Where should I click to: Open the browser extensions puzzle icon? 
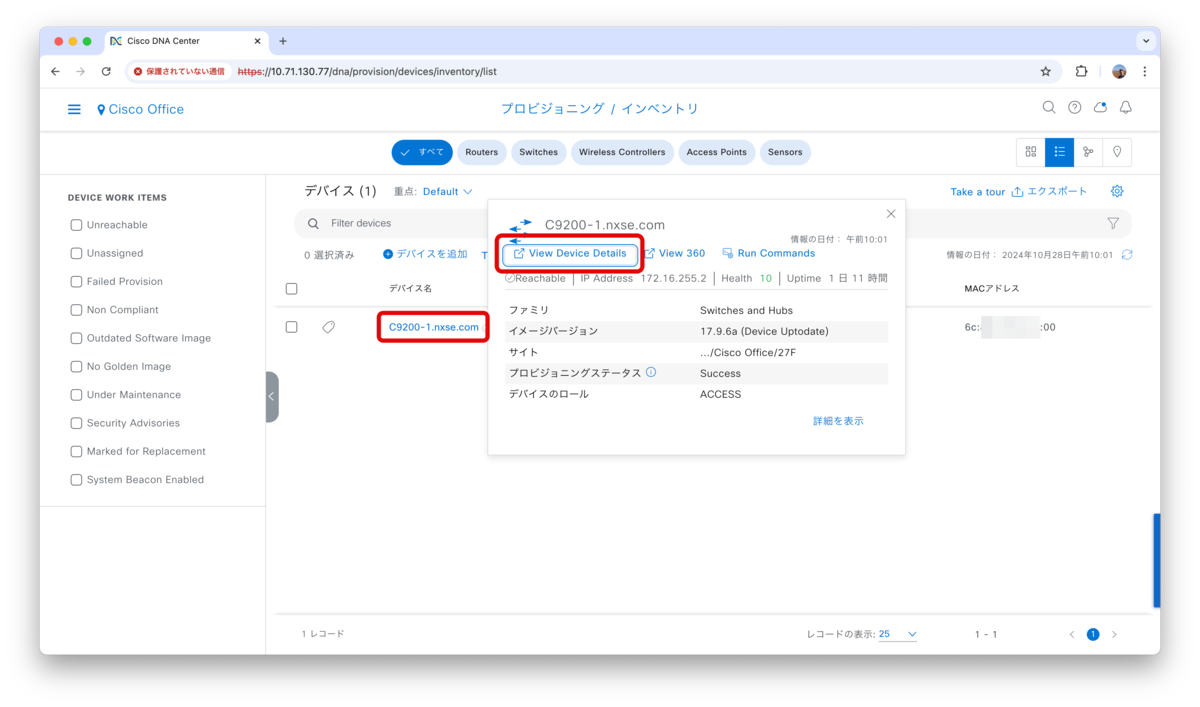(1081, 72)
